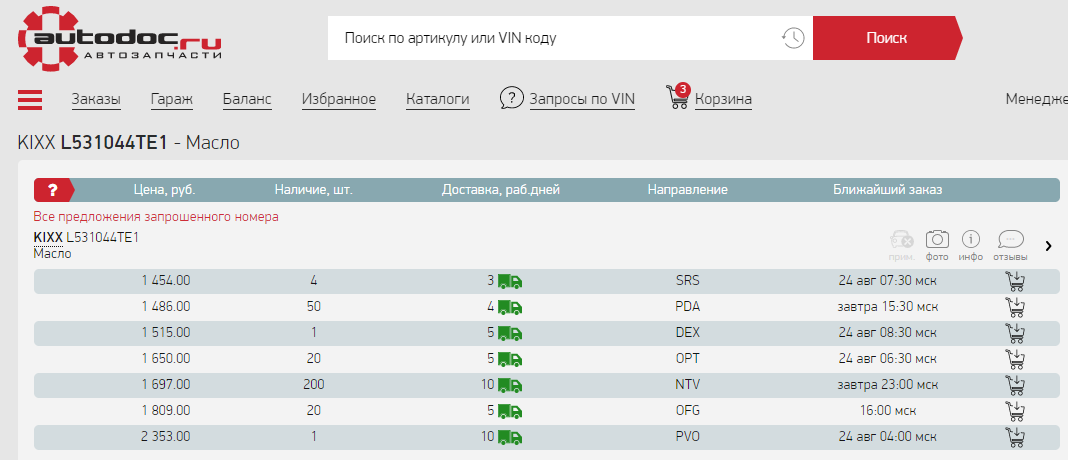Screen dimensions: 1068x460
Task: Click delivery truck icon in PDA row
Action: (x=509, y=307)
